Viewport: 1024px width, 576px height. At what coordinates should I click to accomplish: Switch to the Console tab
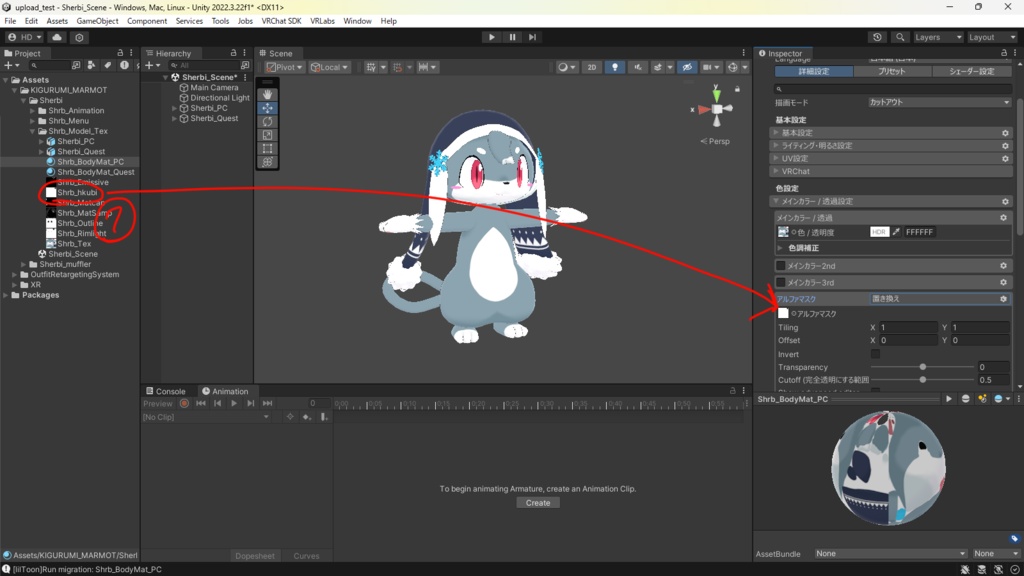[x=166, y=391]
